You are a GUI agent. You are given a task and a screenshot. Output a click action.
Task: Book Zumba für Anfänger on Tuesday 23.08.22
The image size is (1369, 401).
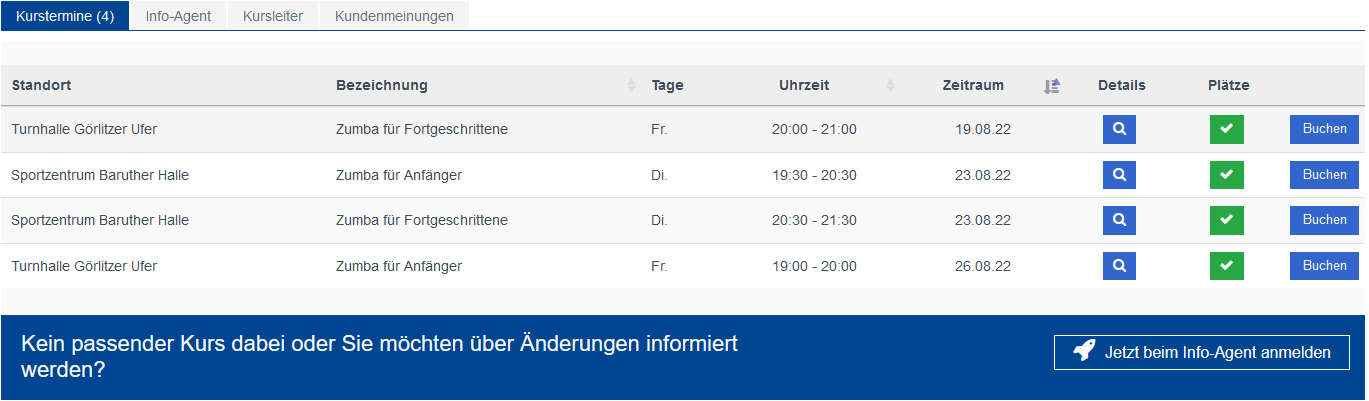(x=1324, y=175)
